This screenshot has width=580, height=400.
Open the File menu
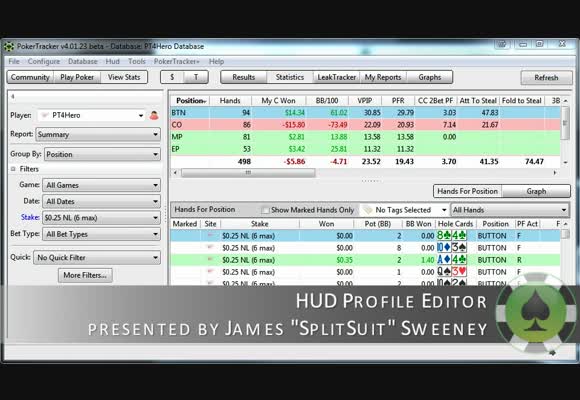click(14, 61)
